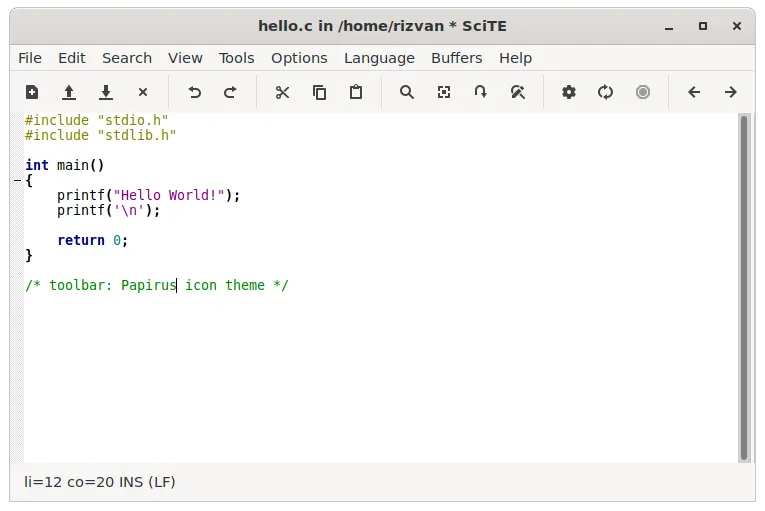Click the Copy toolbar icon
Screen dimensions: 765x511
click(x=319, y=92)
